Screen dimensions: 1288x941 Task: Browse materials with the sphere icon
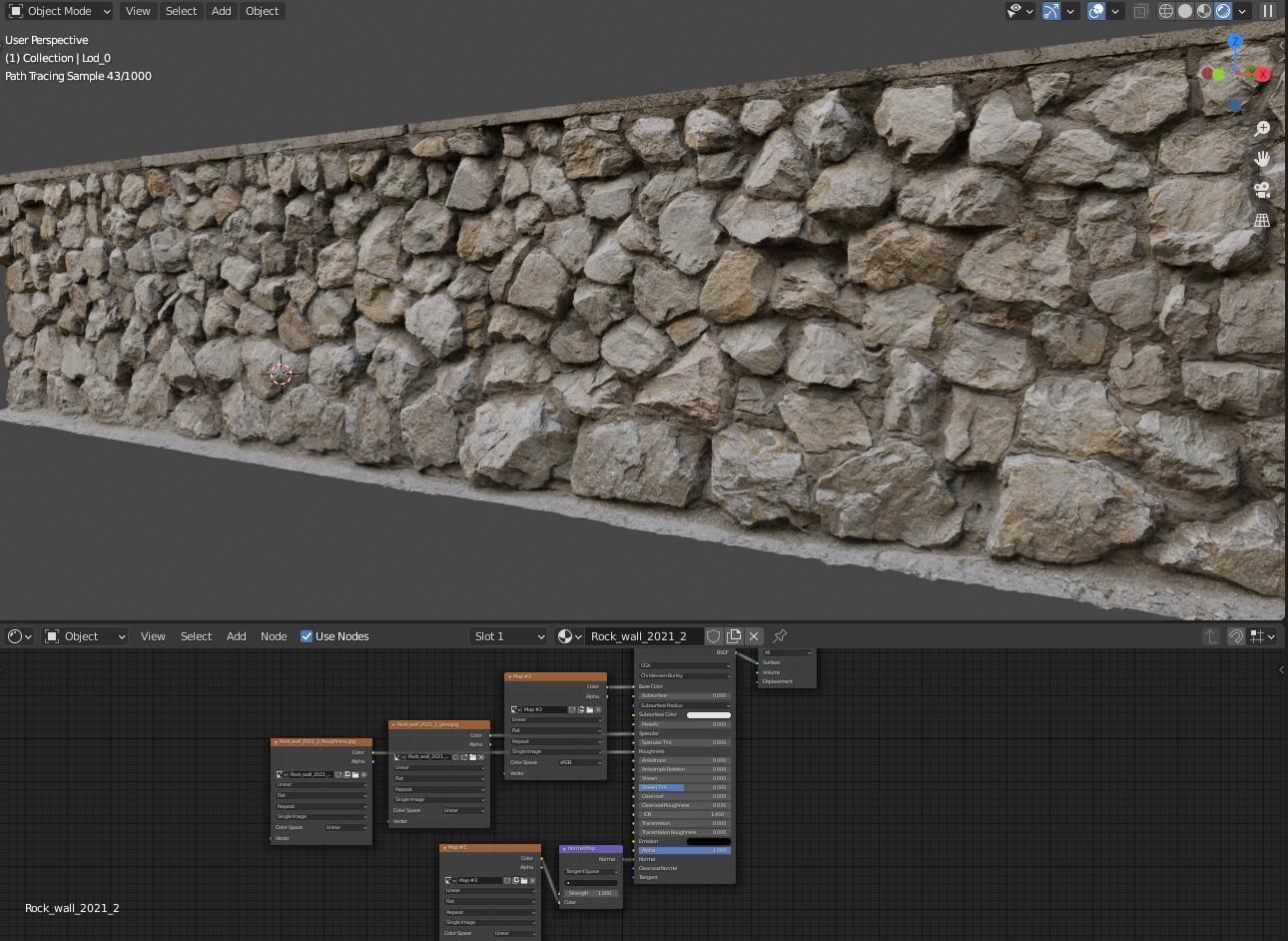(569, 636)
